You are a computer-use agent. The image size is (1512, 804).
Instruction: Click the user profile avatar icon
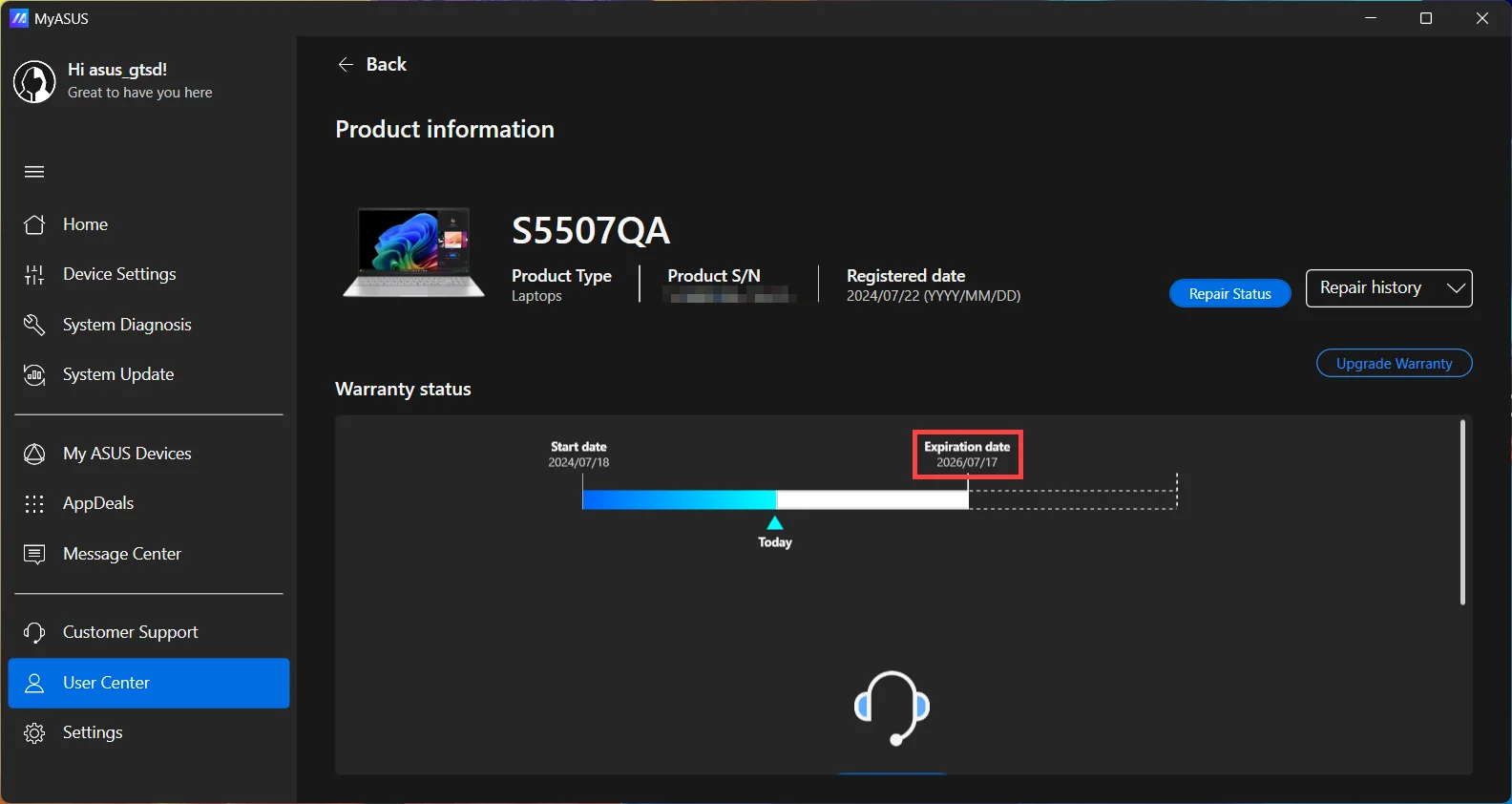(34, 82)
